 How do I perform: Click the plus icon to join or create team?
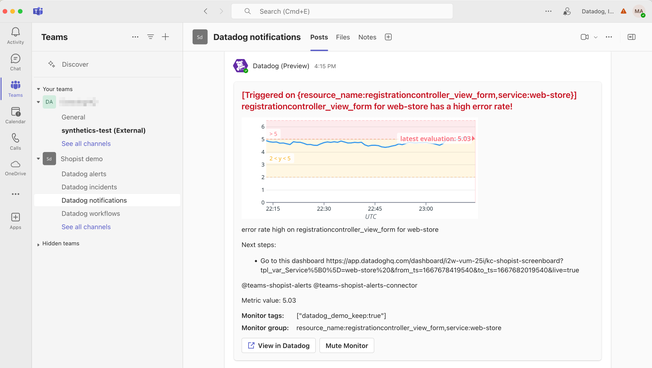[165, 37]
